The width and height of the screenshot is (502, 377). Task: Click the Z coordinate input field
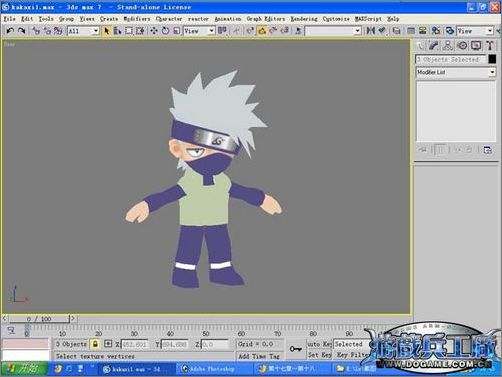coord(215,344)
